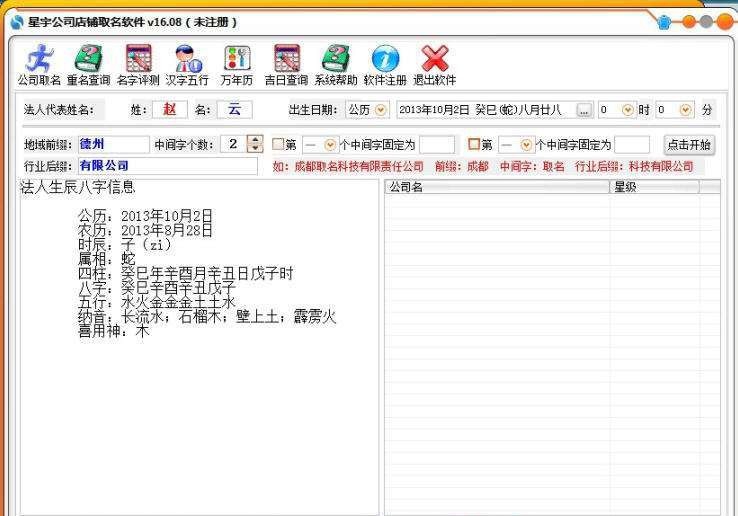
Task: Click the 名 given name field with 云
Action: 234,110
